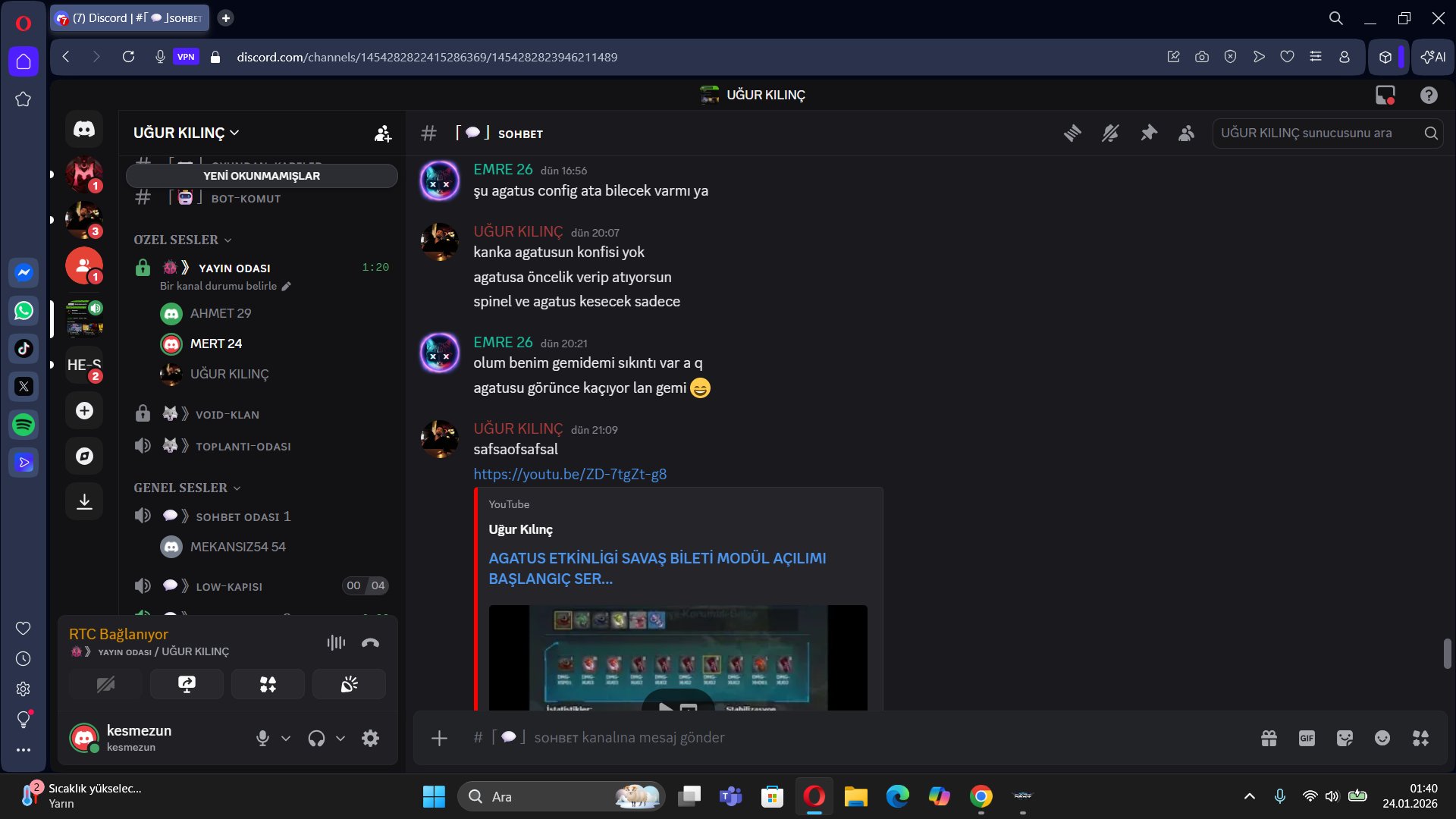The image size is (1456, 819).
Task: Set channel status with pencil icon
Action: (286, 287)
